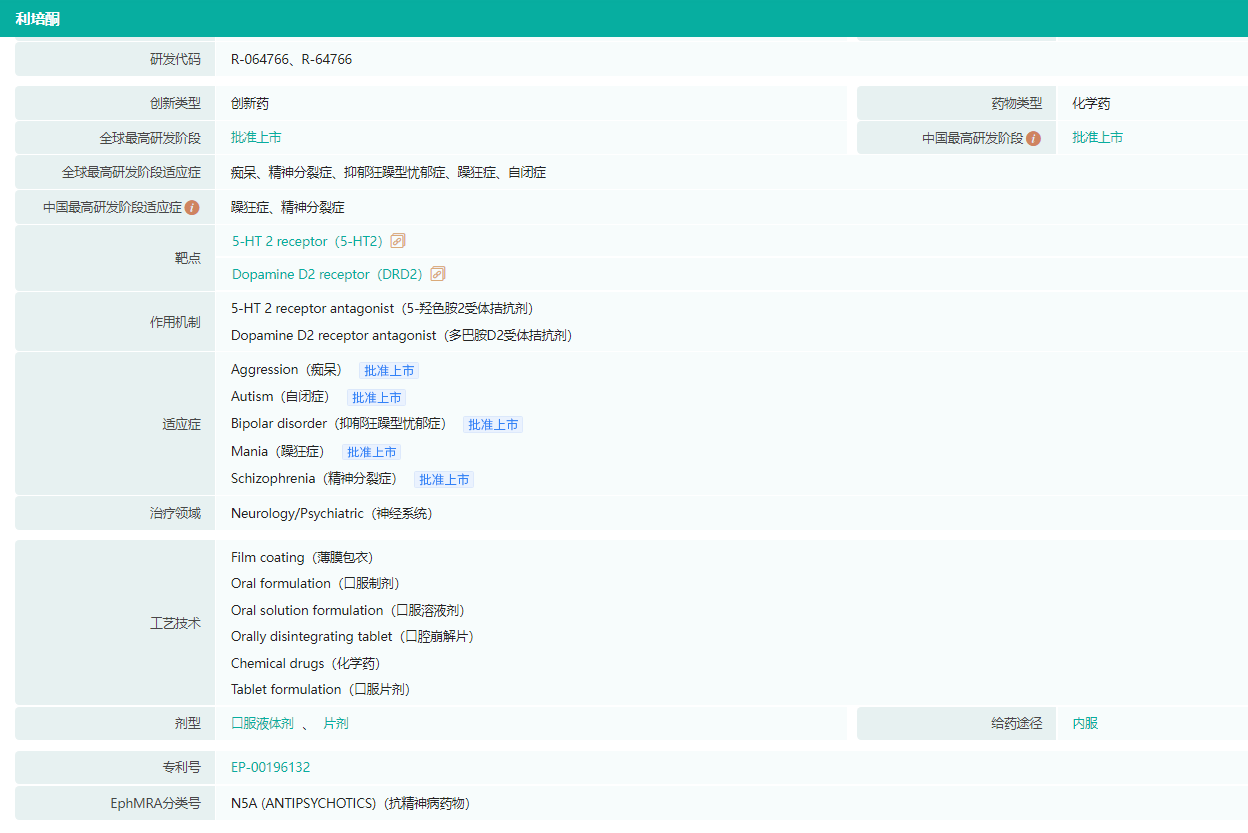Click info icon next to 中国最高研发阶段

1033,139
